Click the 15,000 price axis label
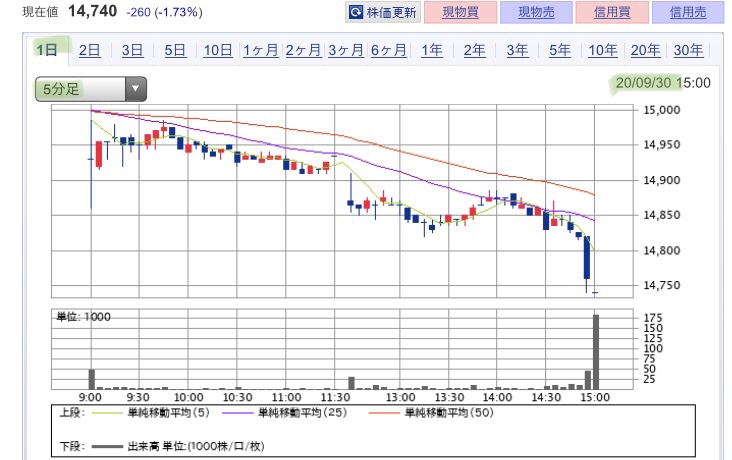The width and height of the screenshot is (732, 460). point(662,110)
